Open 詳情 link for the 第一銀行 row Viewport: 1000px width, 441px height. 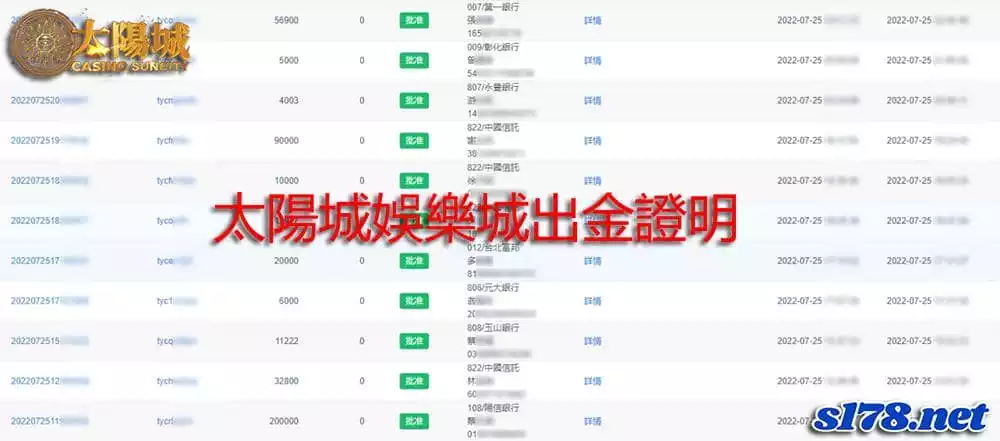tap(592, 20)
